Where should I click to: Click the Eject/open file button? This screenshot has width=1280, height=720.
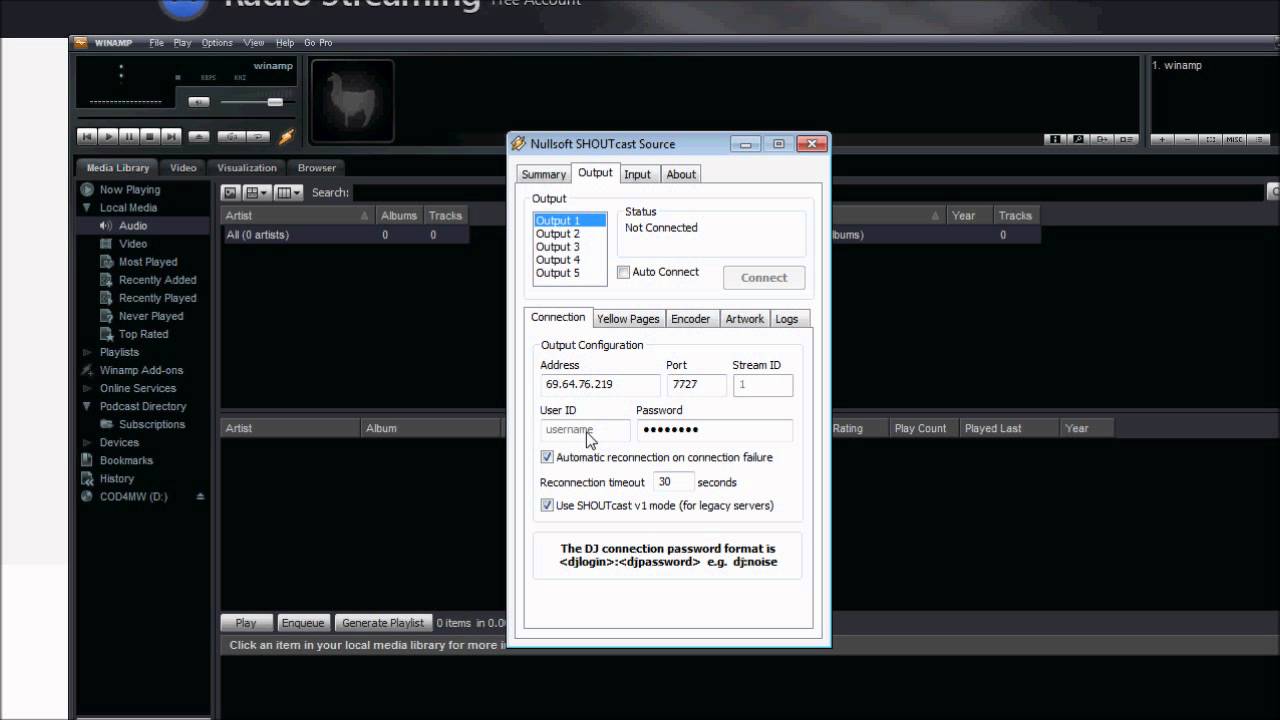(199, 137)
